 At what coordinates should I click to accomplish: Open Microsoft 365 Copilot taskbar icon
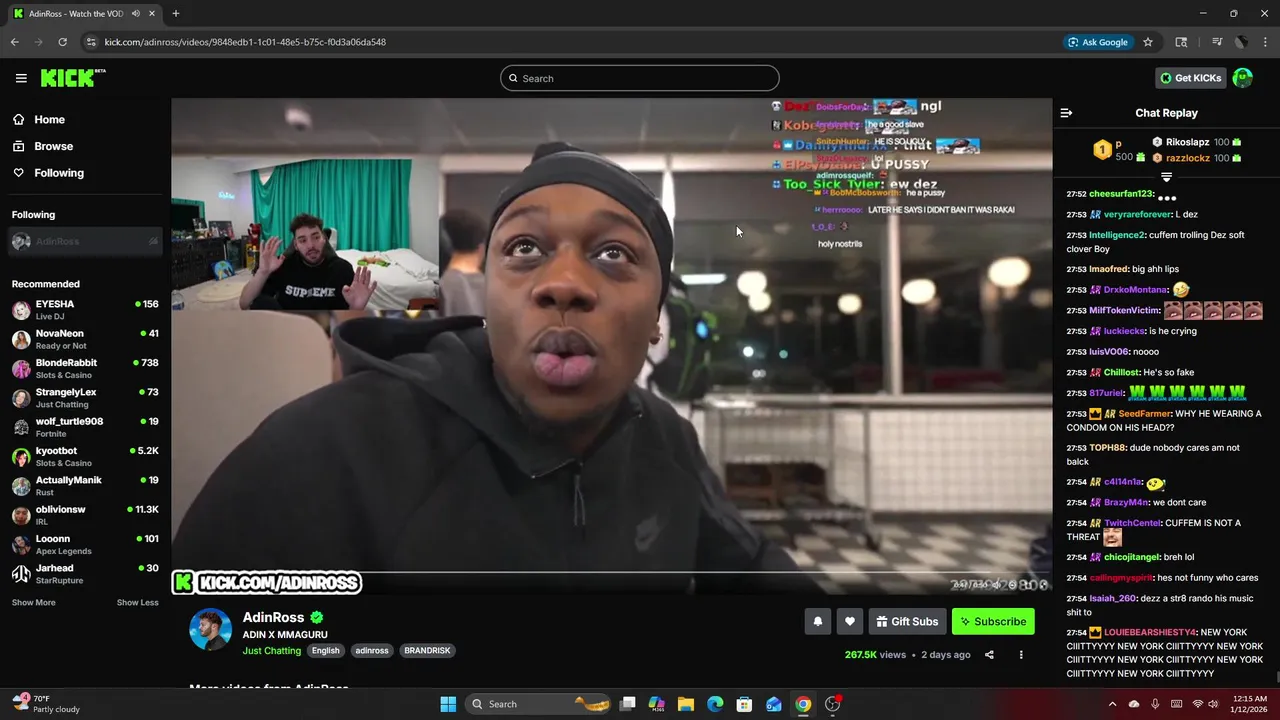click(x=657, y=704)
